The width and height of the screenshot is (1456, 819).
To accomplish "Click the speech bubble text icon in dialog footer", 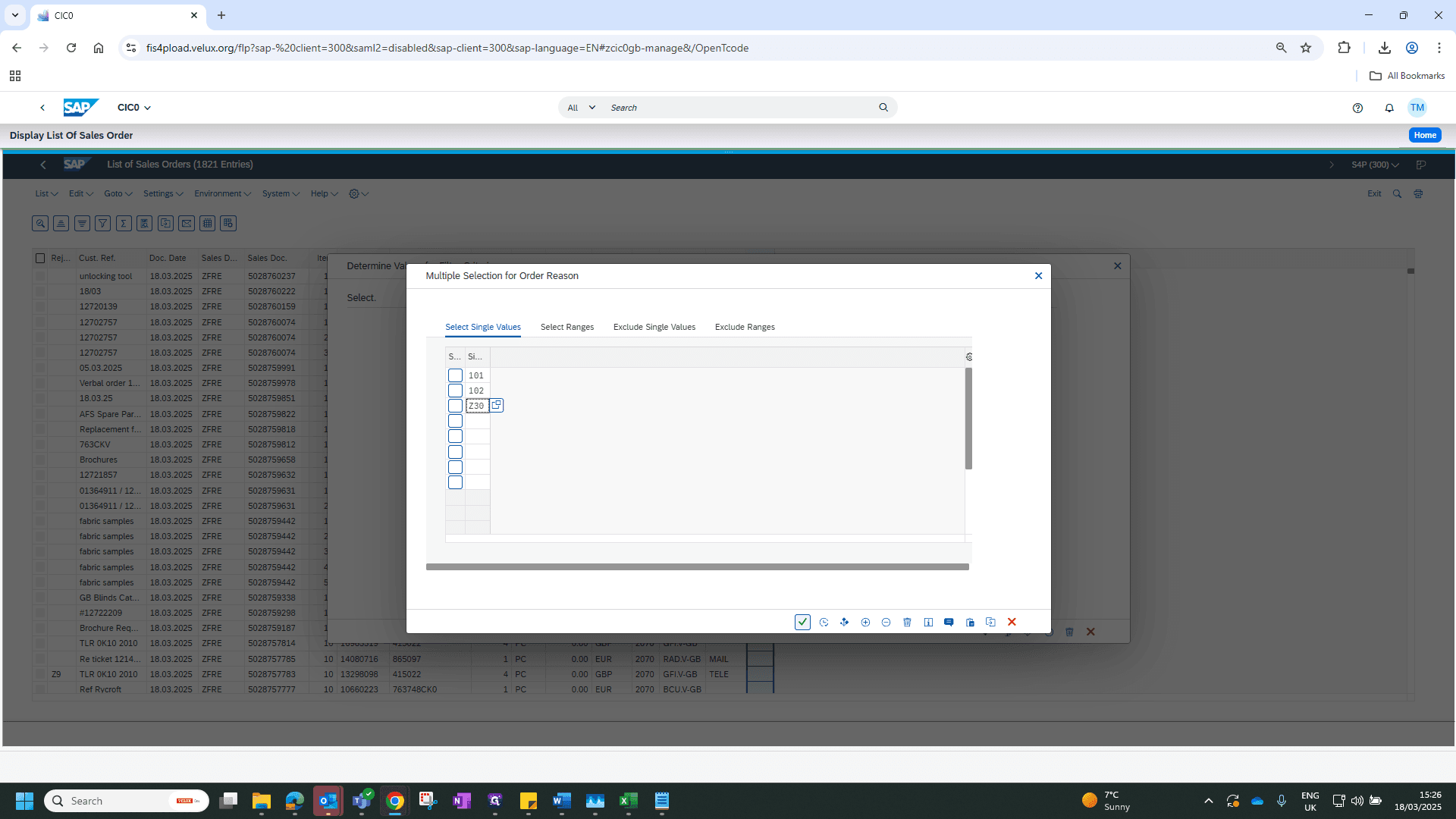I will tap(949, 622).
